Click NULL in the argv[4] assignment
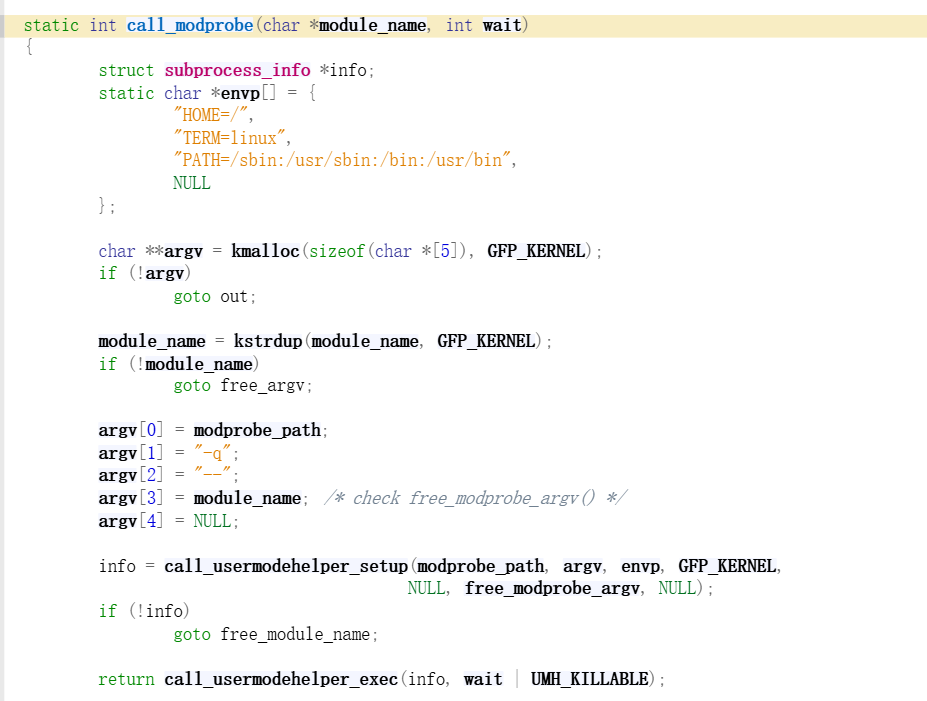Viewport: 927px width, 701px height. (212, 521)
